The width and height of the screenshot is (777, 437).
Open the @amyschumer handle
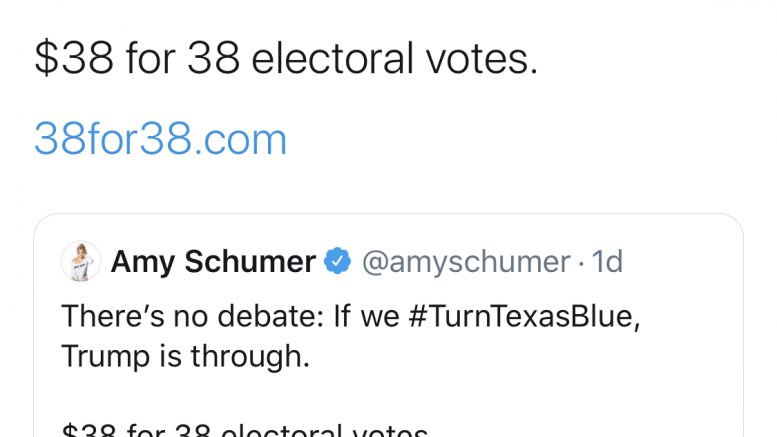coord(465,262)
